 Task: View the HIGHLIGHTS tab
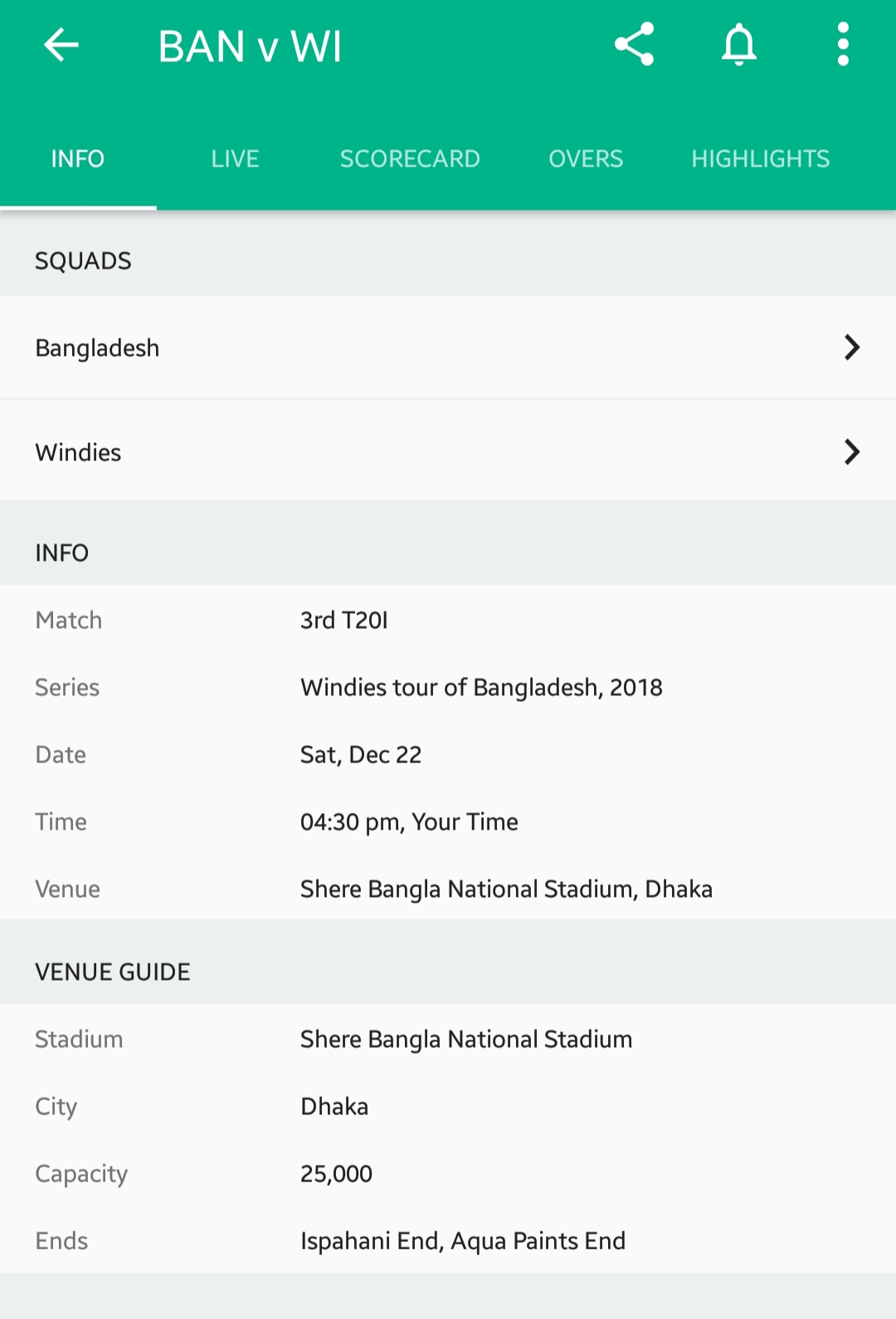click(760, 158)
